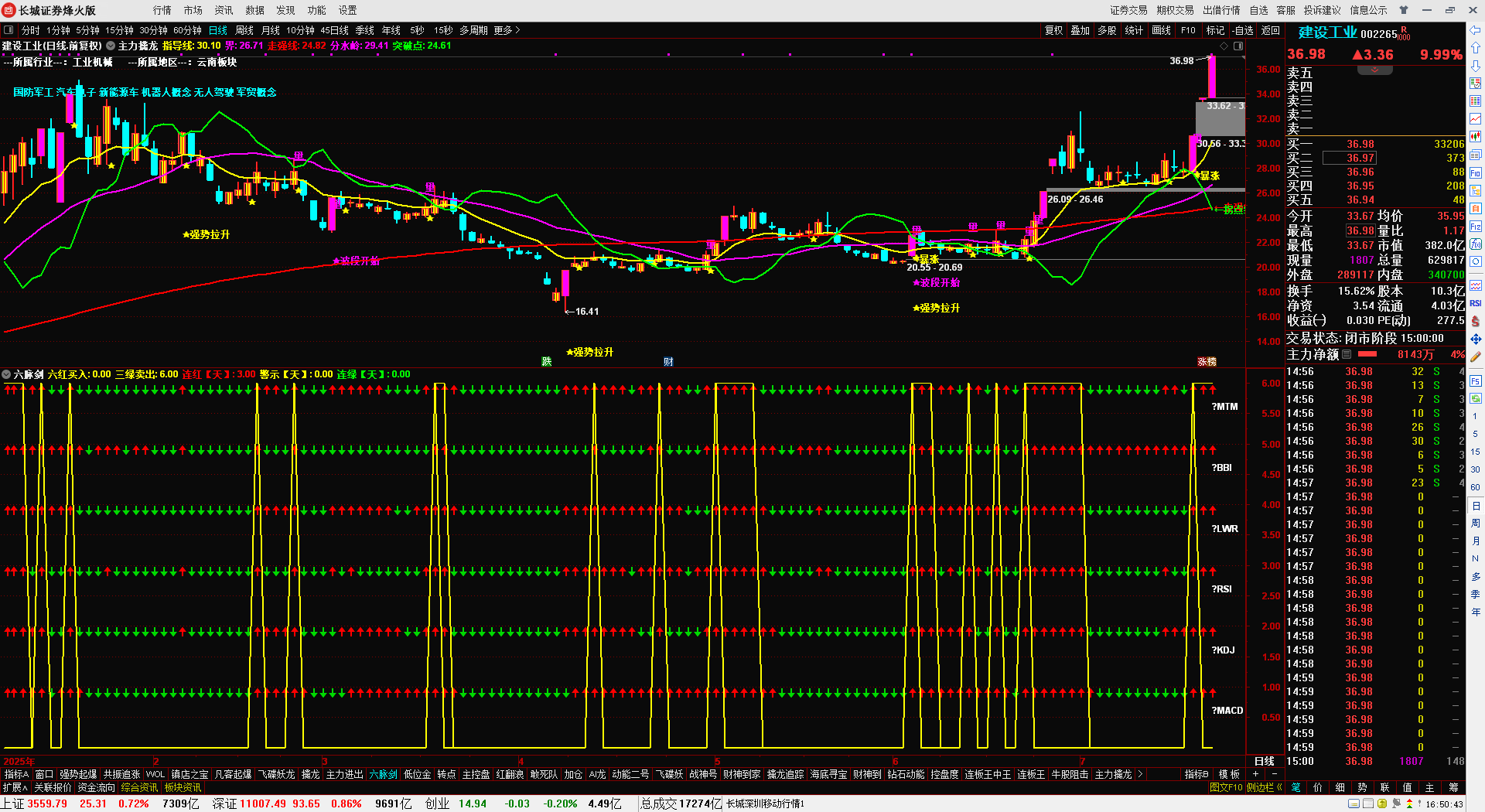Viewport: 1485px width, 812px height.
Task: Click the 证券交易 button
Action: click(x=1129, y=10)
